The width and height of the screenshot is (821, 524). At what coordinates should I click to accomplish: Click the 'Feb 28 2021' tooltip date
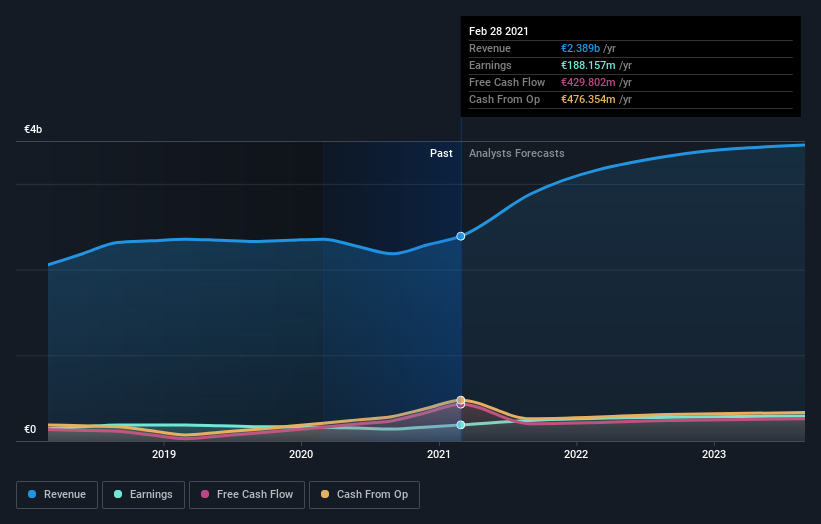point(498,31)
